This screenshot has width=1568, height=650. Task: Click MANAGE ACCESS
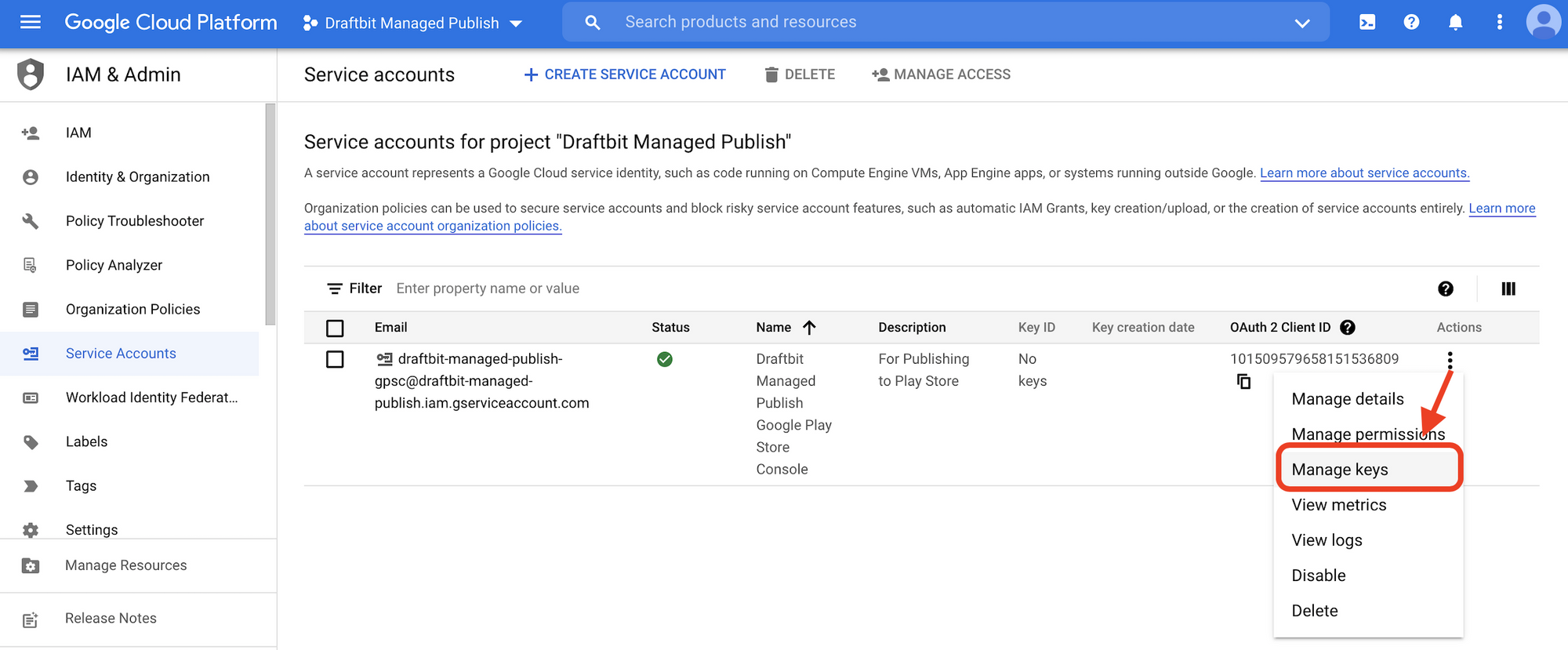click(941, 74)
